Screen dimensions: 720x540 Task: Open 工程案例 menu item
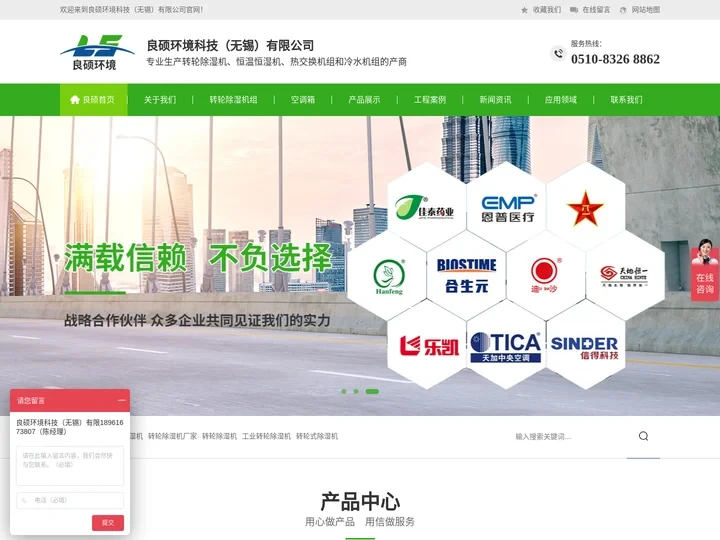coord(430,100)
